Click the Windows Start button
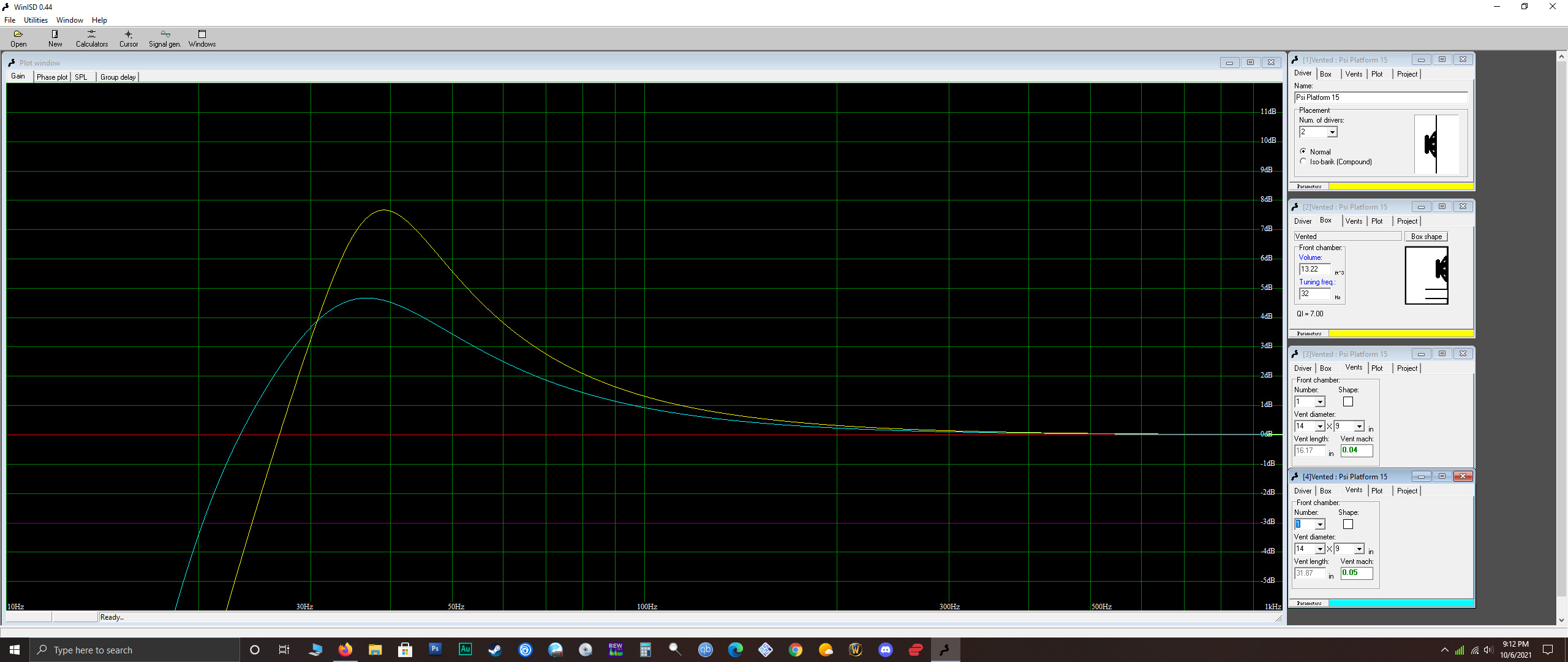1568x662 pixels. [x=15, y=650]
